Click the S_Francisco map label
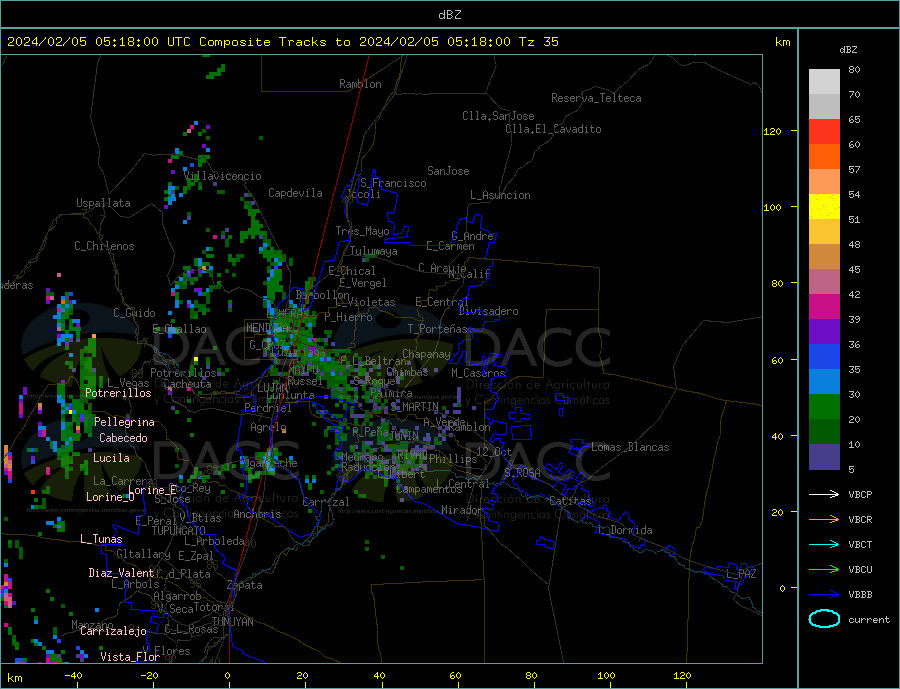 tap(393, 183)
